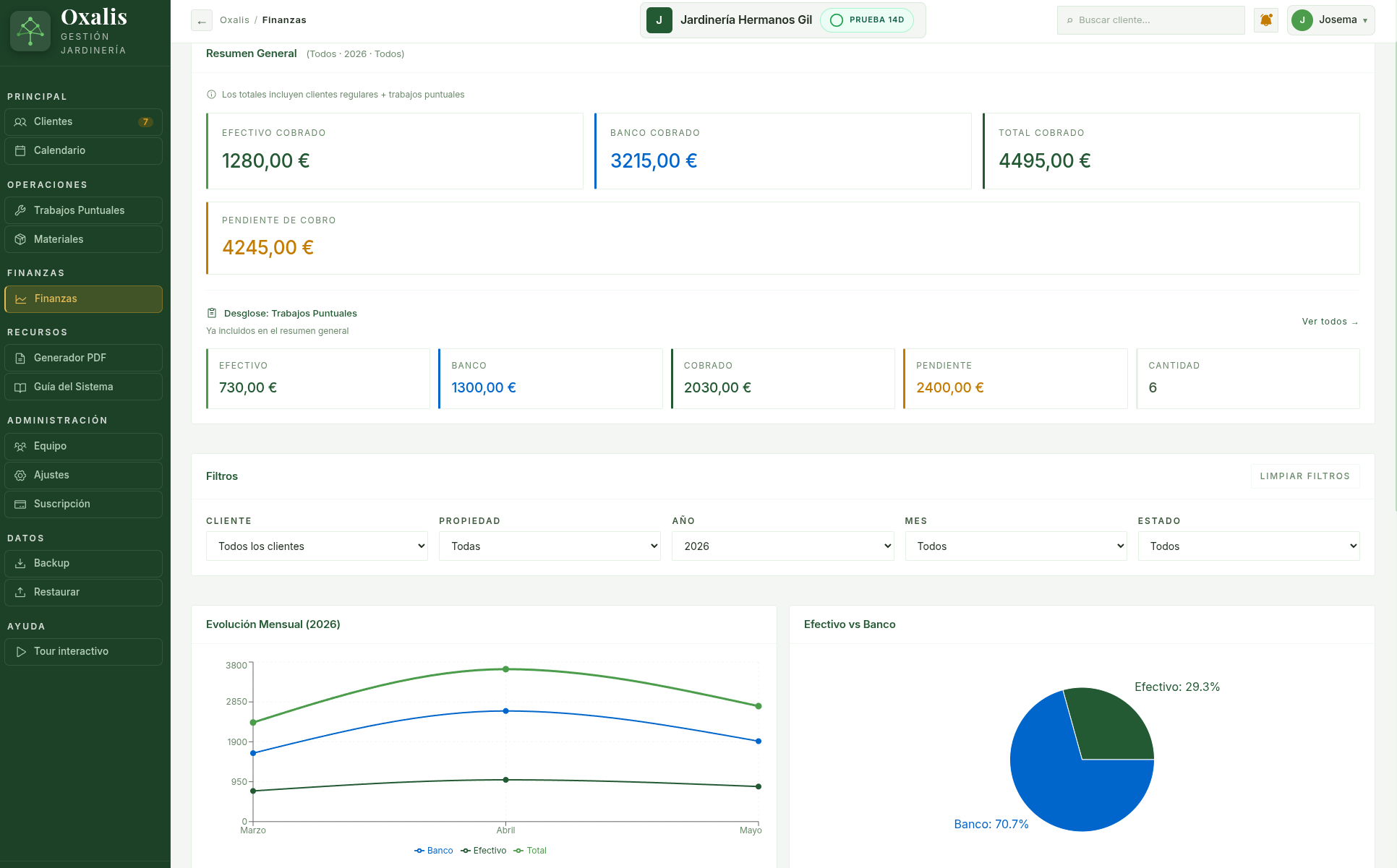Follow the Ver todos link
Screen dimensions: 1397x868
pyautogui.click(x=1330, y=322)
